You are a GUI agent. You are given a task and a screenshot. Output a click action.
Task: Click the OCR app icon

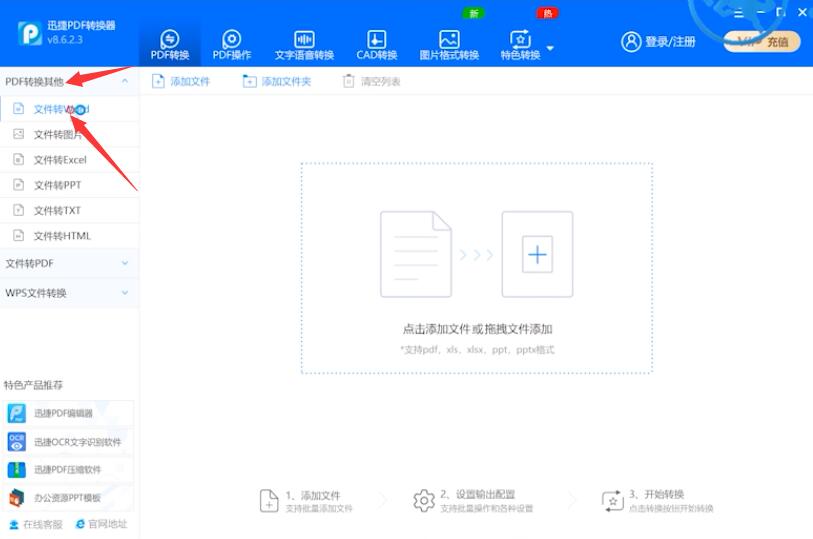[17, 442]
